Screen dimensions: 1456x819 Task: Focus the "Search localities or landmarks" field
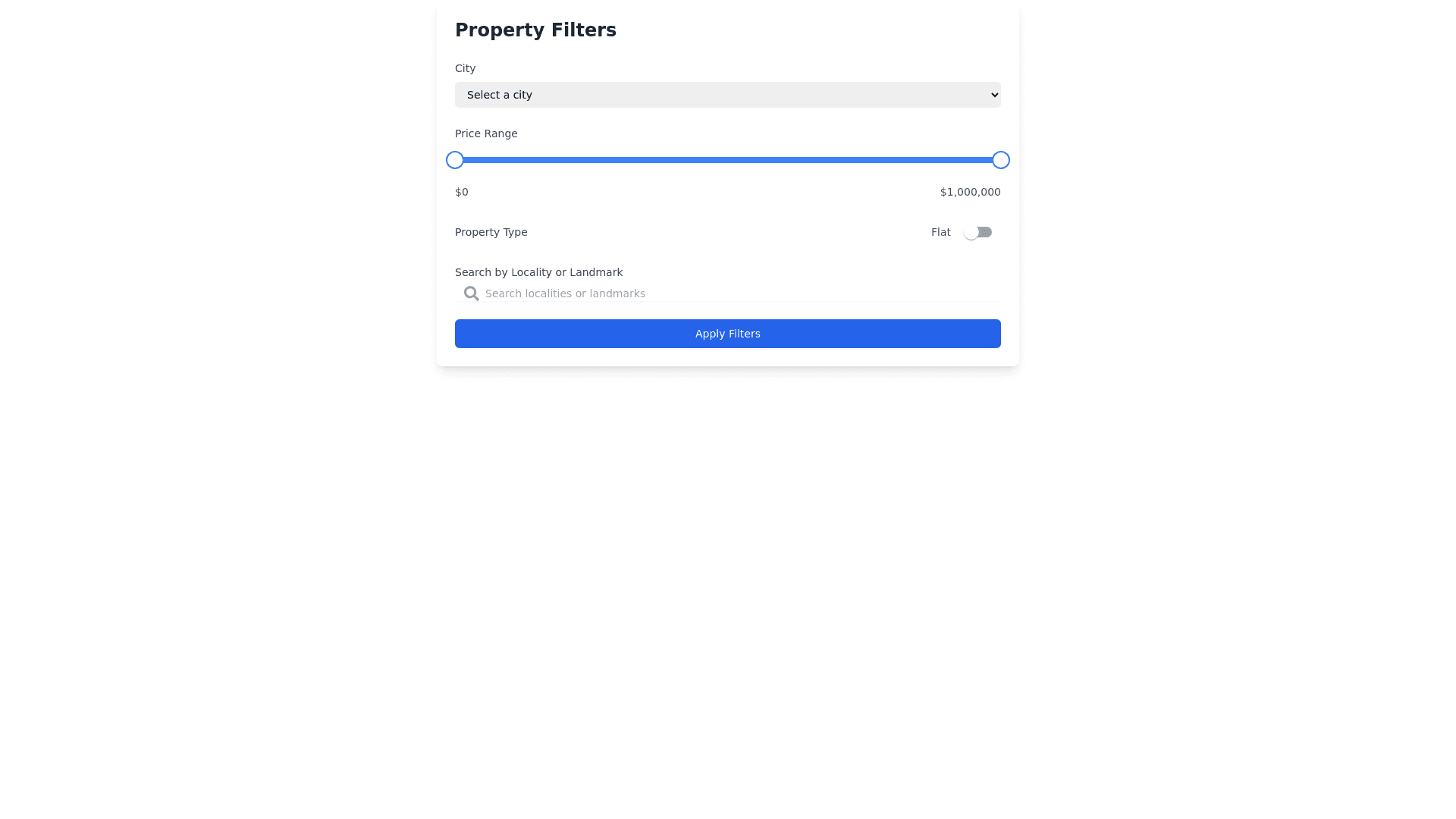coord(739,293)
